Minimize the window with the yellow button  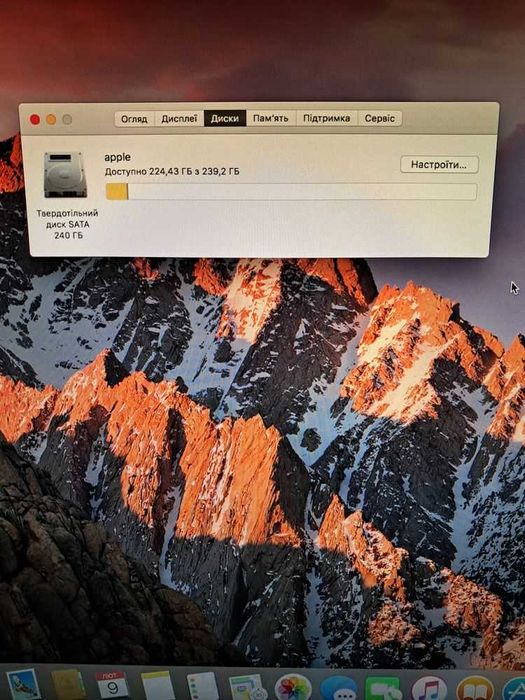(51, 120)
